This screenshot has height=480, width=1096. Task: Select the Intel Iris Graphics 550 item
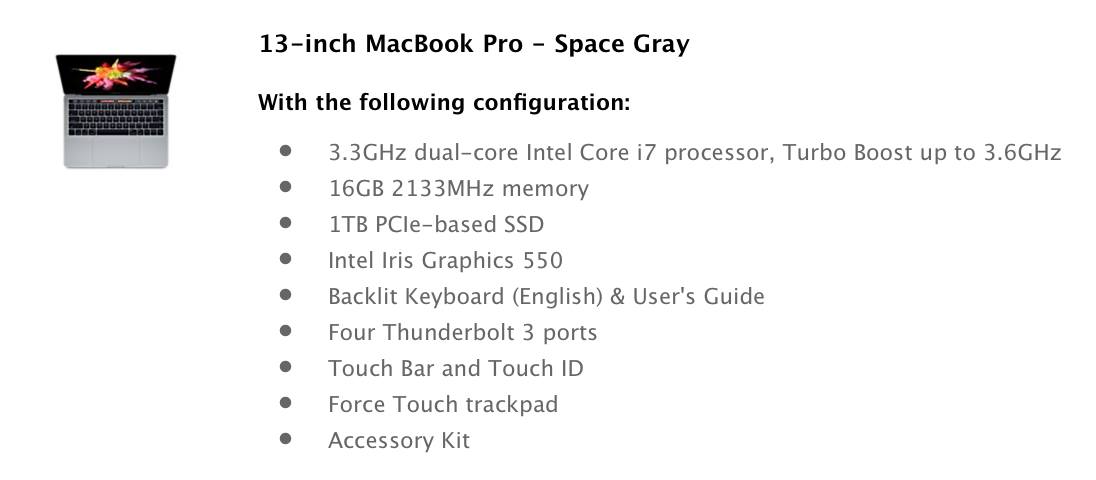point(445,261)
